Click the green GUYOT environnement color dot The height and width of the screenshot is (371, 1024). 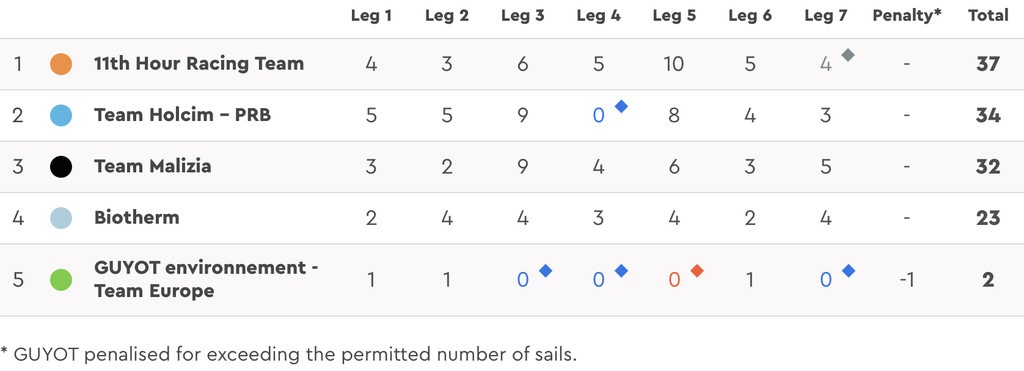point(61,280)
